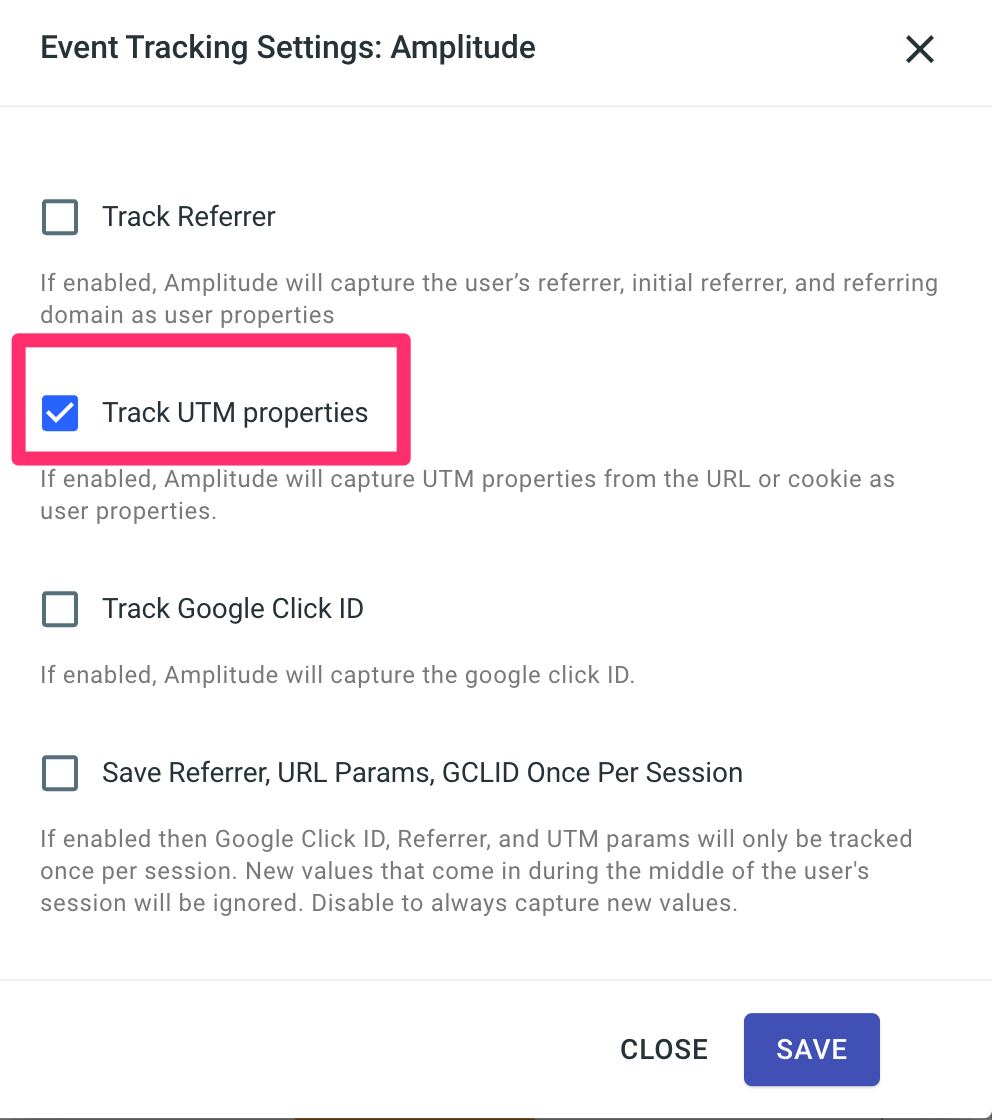Click the white checkmark inside the blue checkbox

click(x=60, y=413)
